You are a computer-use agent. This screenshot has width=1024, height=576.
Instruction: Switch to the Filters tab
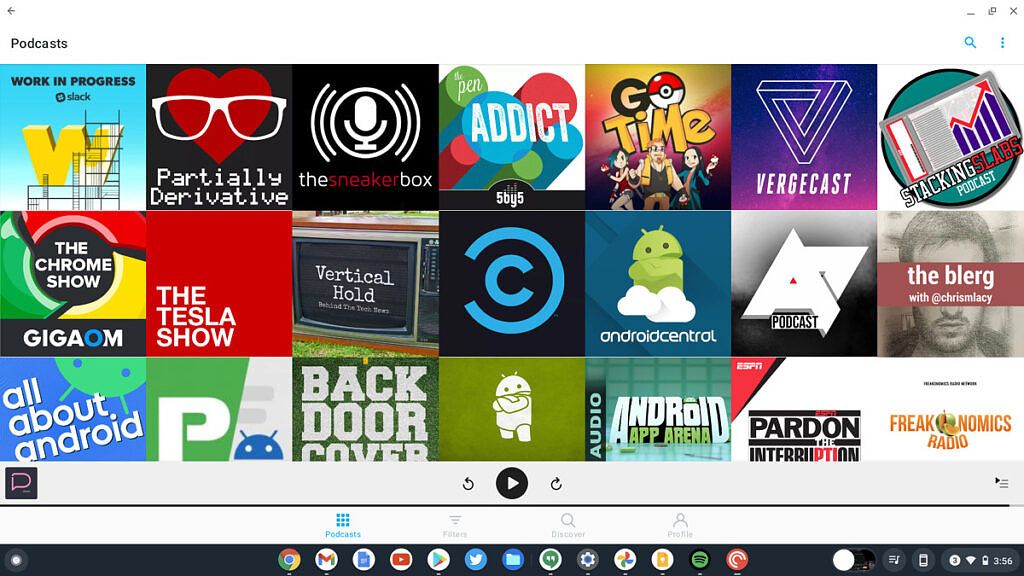click(x=455, y=524)
